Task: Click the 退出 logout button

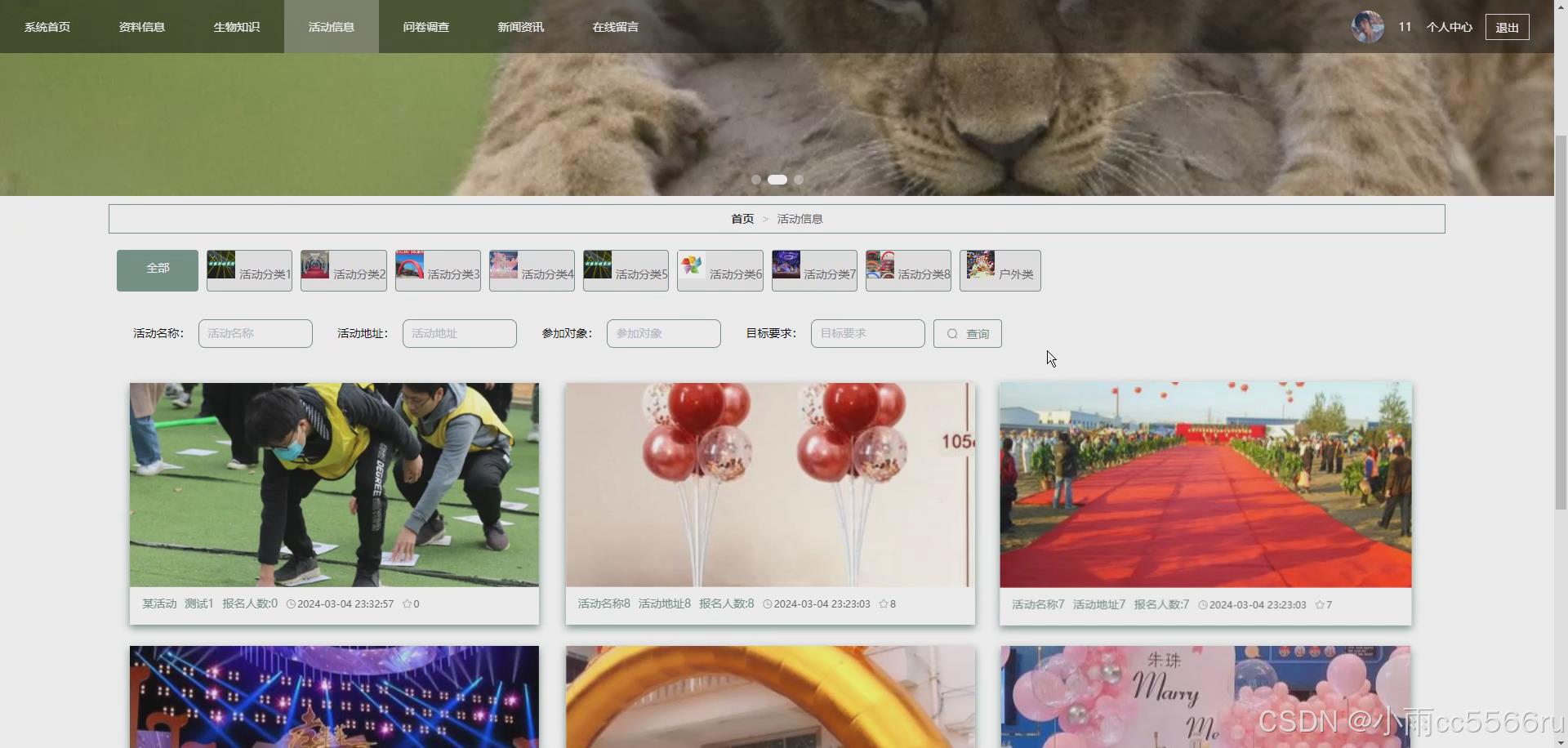Action: [1507, 27]
